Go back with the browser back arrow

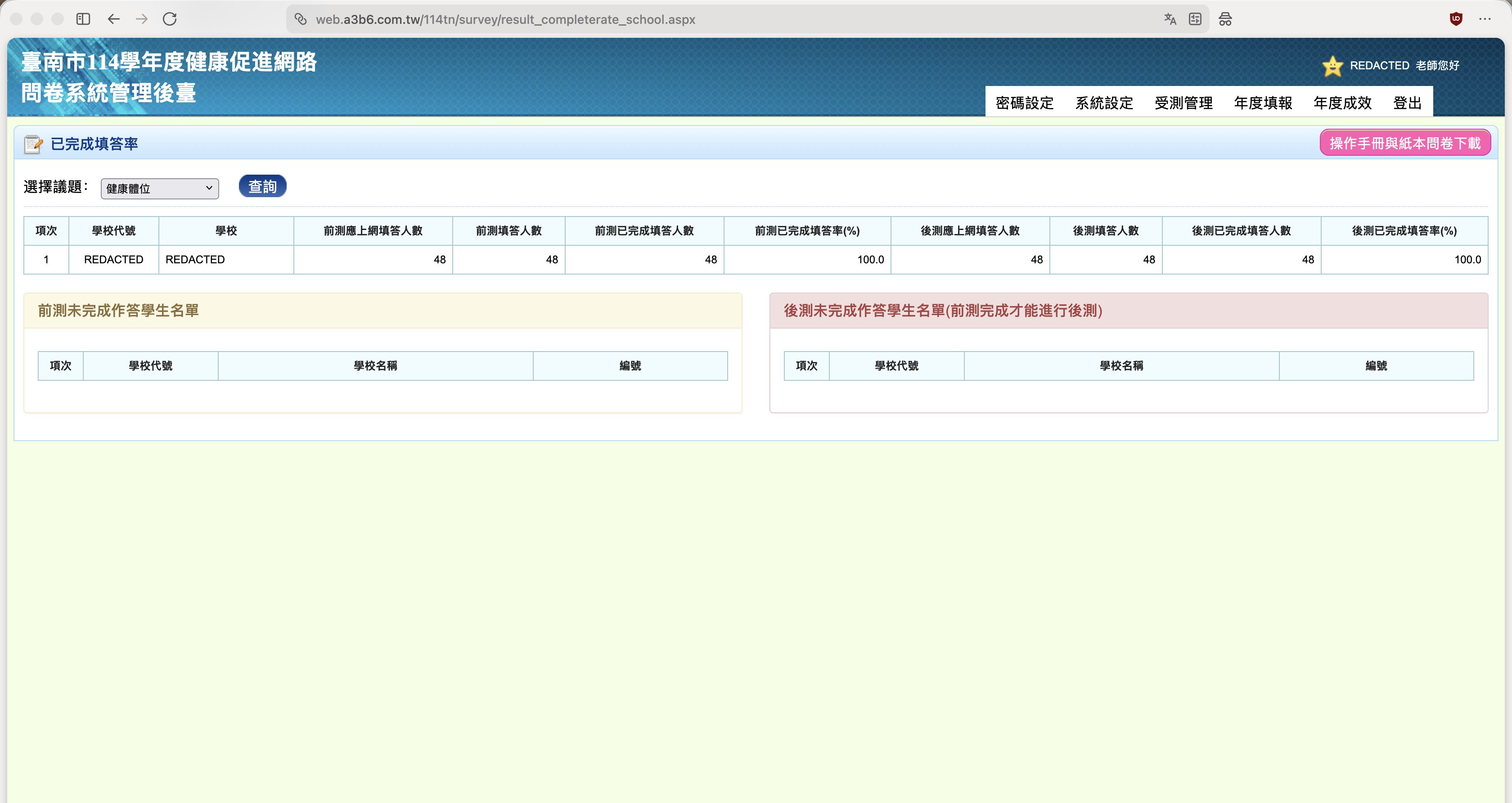point(114,19)
